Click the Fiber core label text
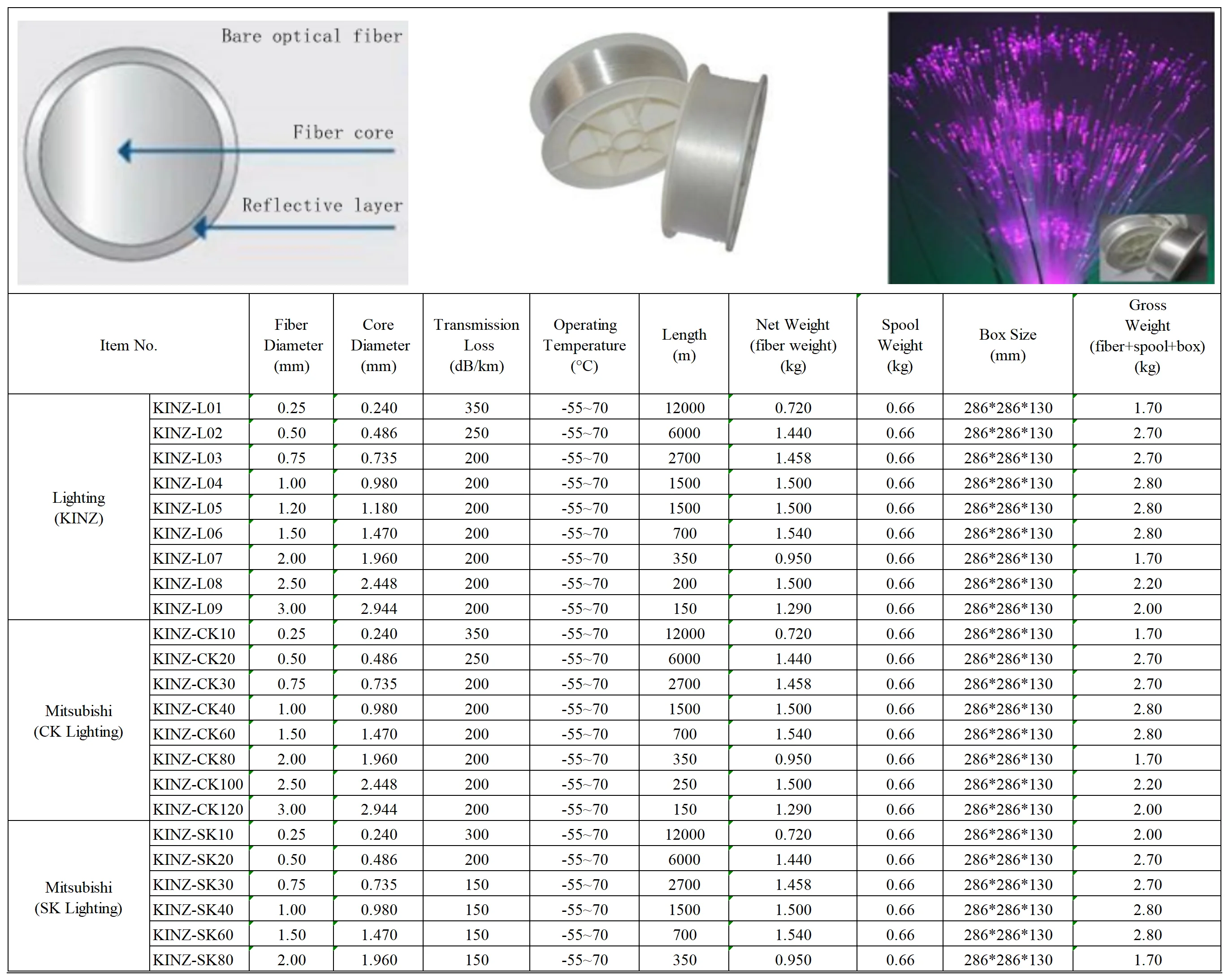Screen dimensions: 1229x980 coord(343,132)
